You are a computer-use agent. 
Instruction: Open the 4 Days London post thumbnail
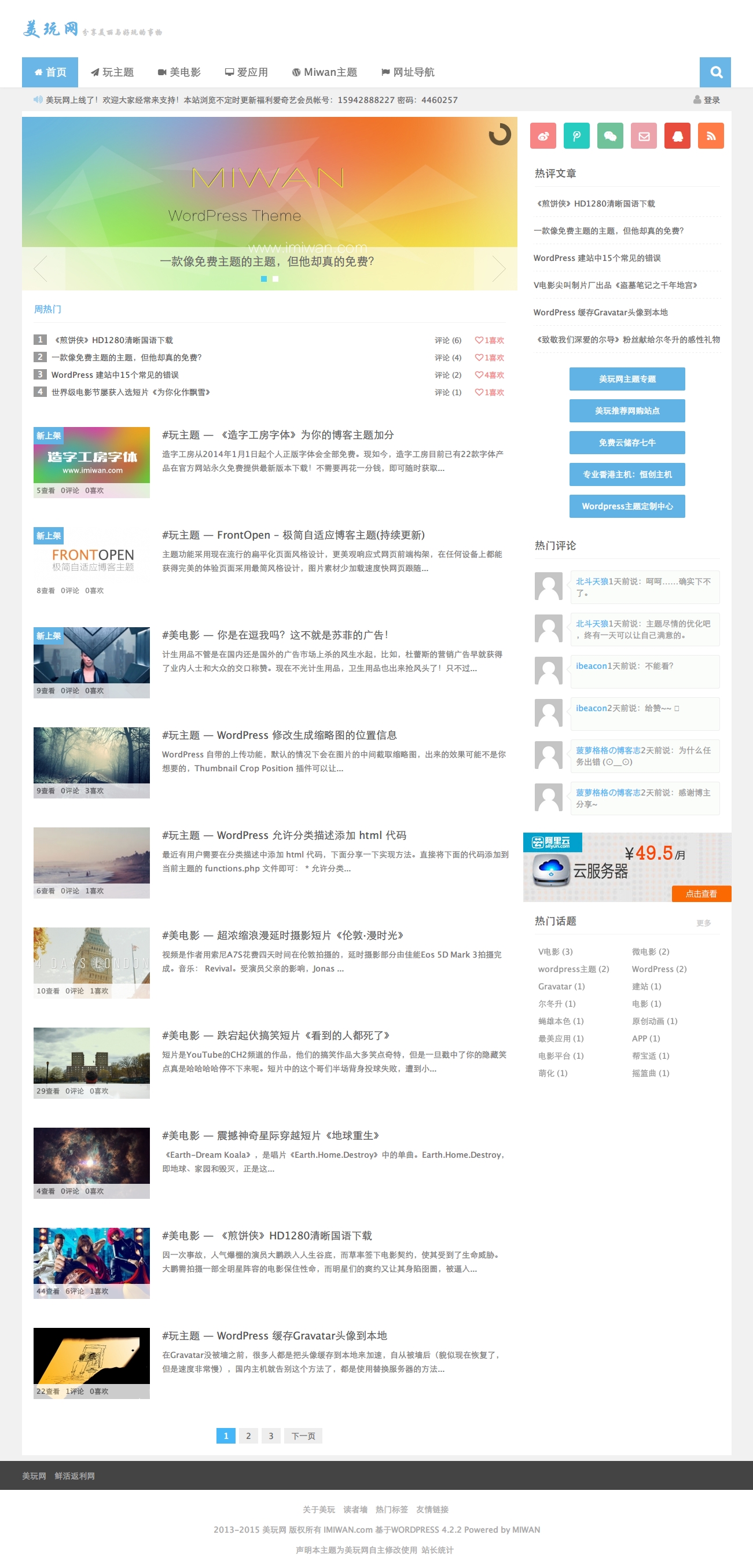(x=91, y=962)
